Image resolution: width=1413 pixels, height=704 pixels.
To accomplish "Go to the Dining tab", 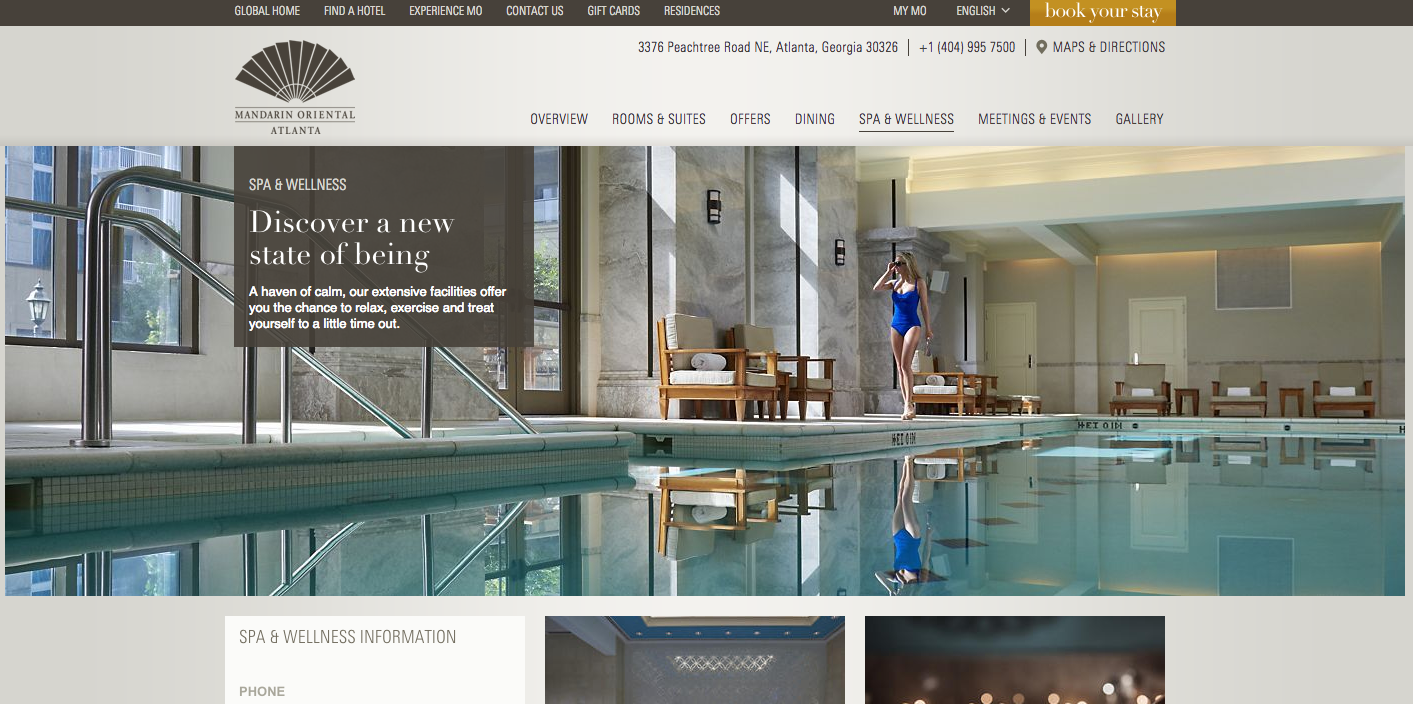I will (815, 119).
